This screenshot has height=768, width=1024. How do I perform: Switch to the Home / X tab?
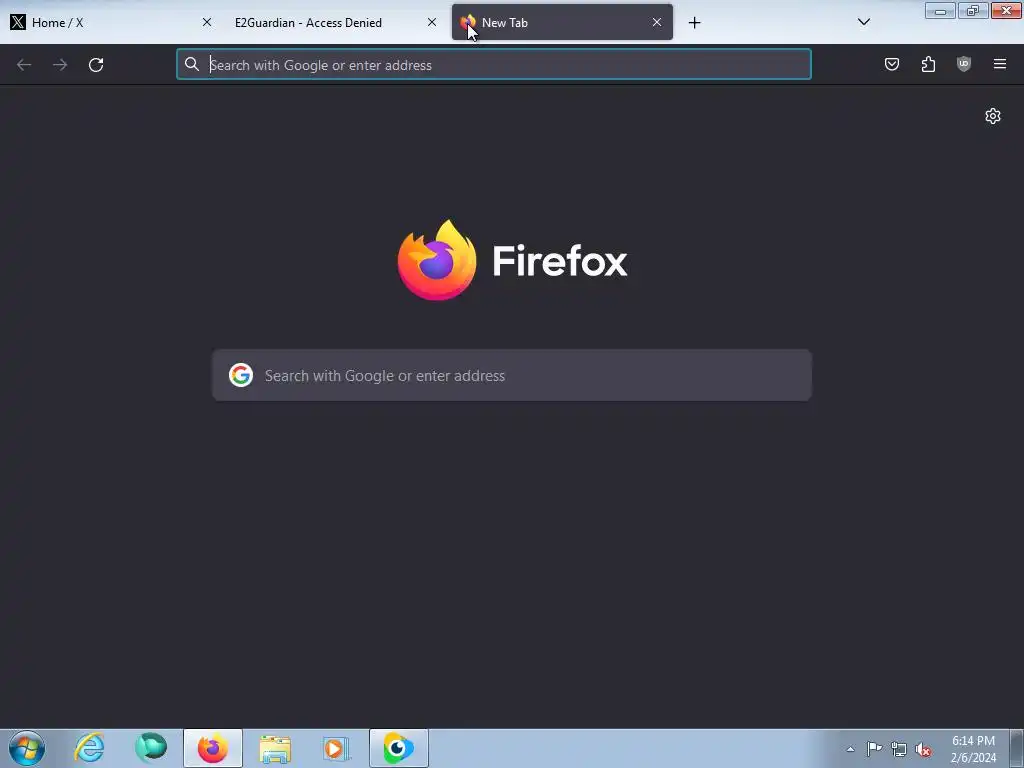112,22
